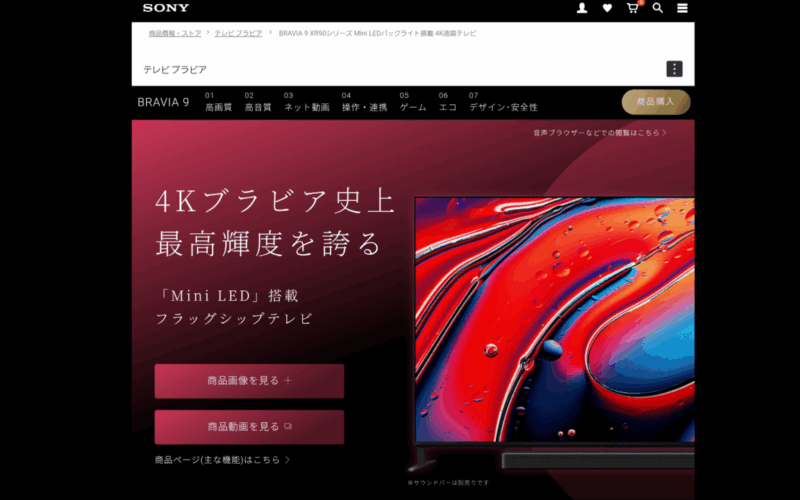Open the search magnifier icon

point(658,8)
